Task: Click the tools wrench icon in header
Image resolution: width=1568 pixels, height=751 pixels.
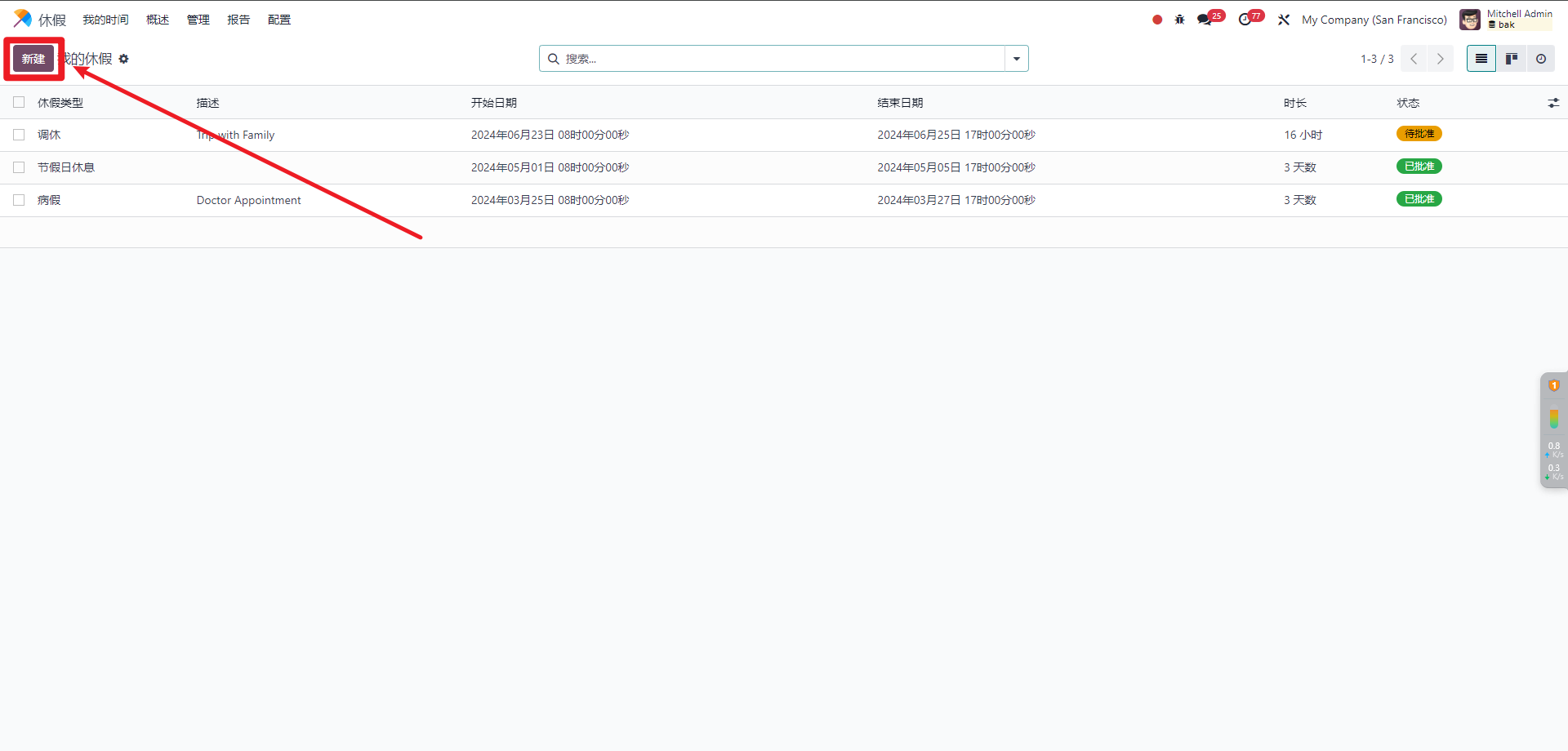Action: pos(1284,20)
